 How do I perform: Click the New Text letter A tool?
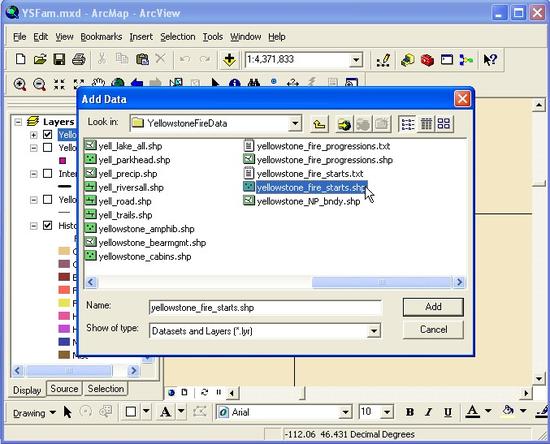click(x=165, y=412)
